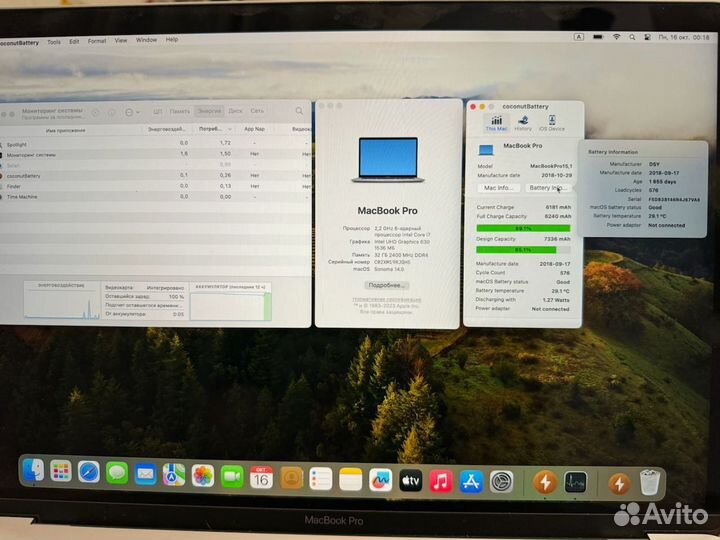The image size is (720, 540).
Task: Click MacBook Pro image in About window
Action: click(388, 159)
